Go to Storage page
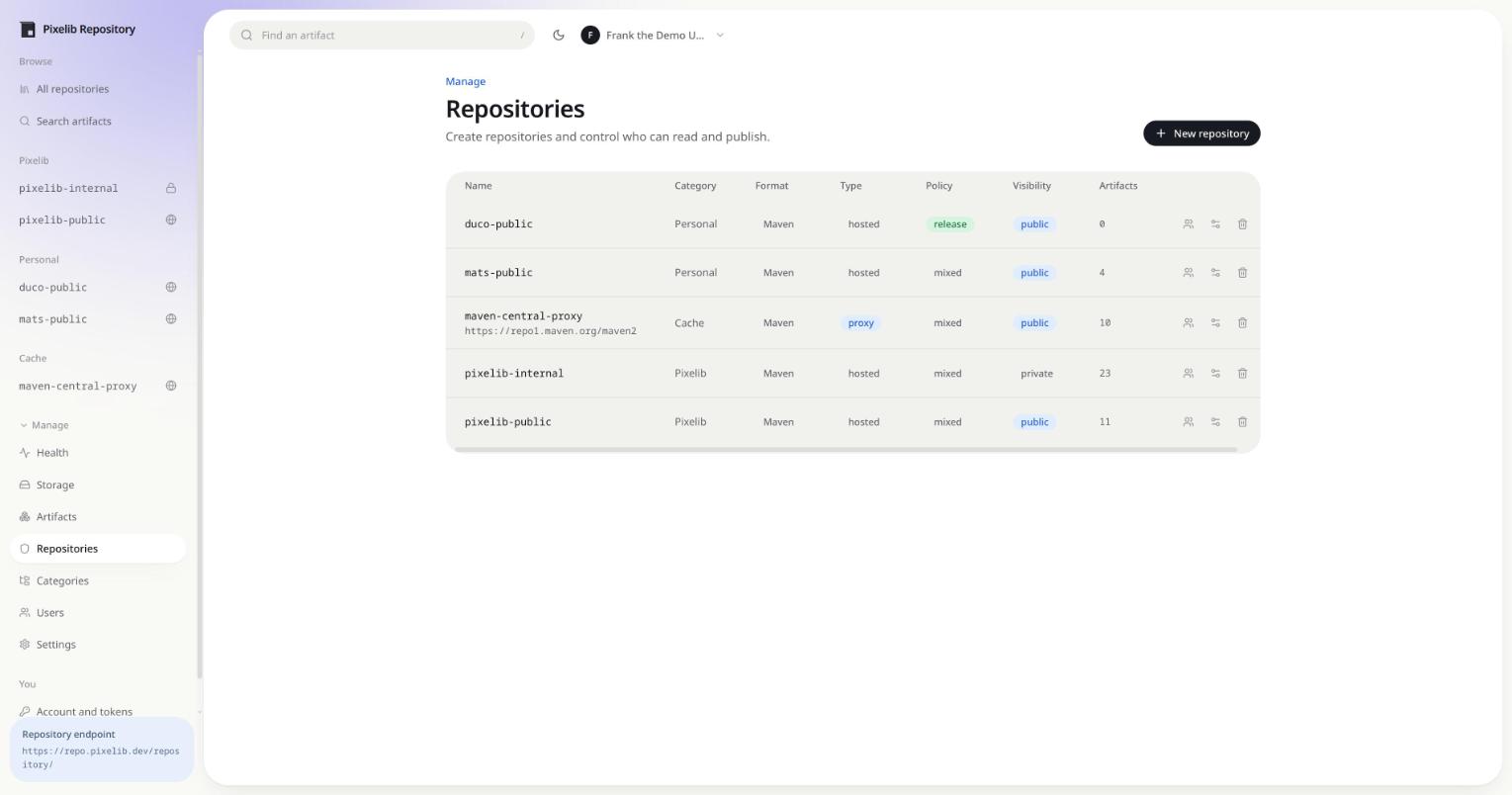 [98, 485]
